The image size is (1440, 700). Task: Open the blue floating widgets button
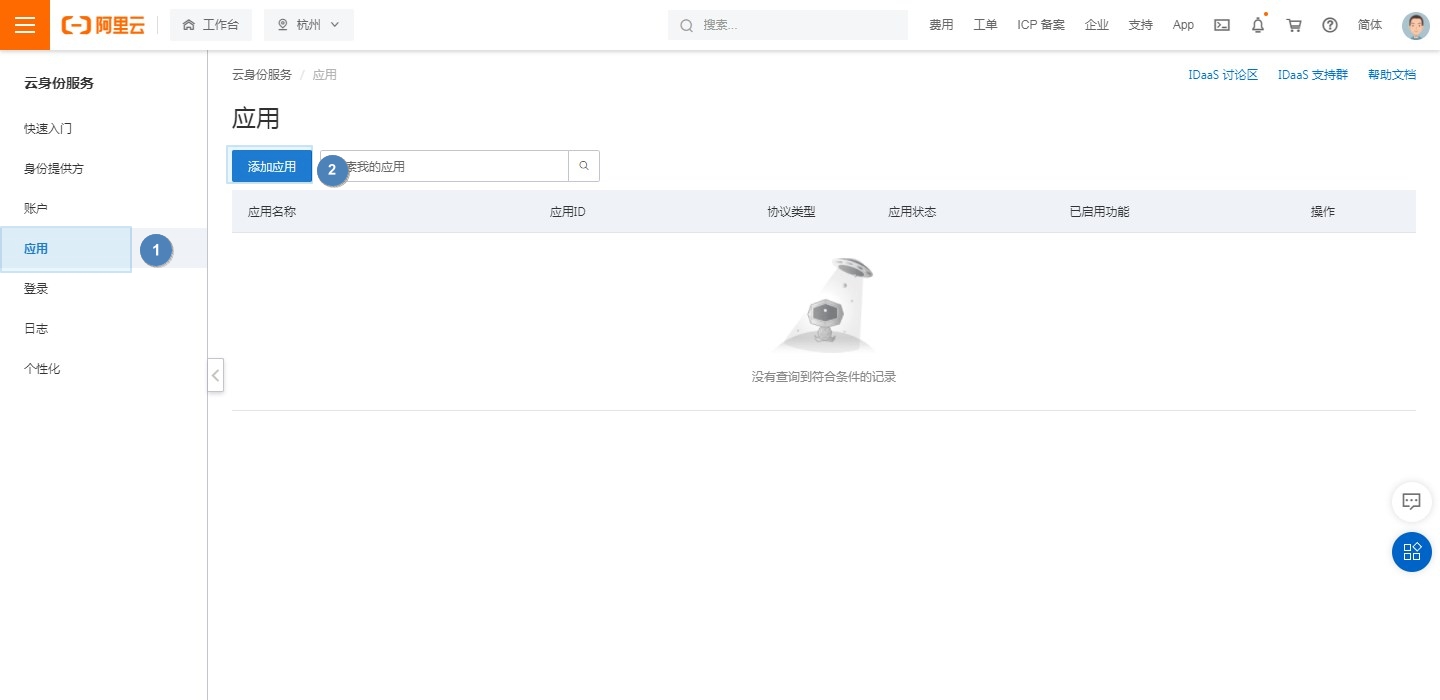tap(1411, 552)
